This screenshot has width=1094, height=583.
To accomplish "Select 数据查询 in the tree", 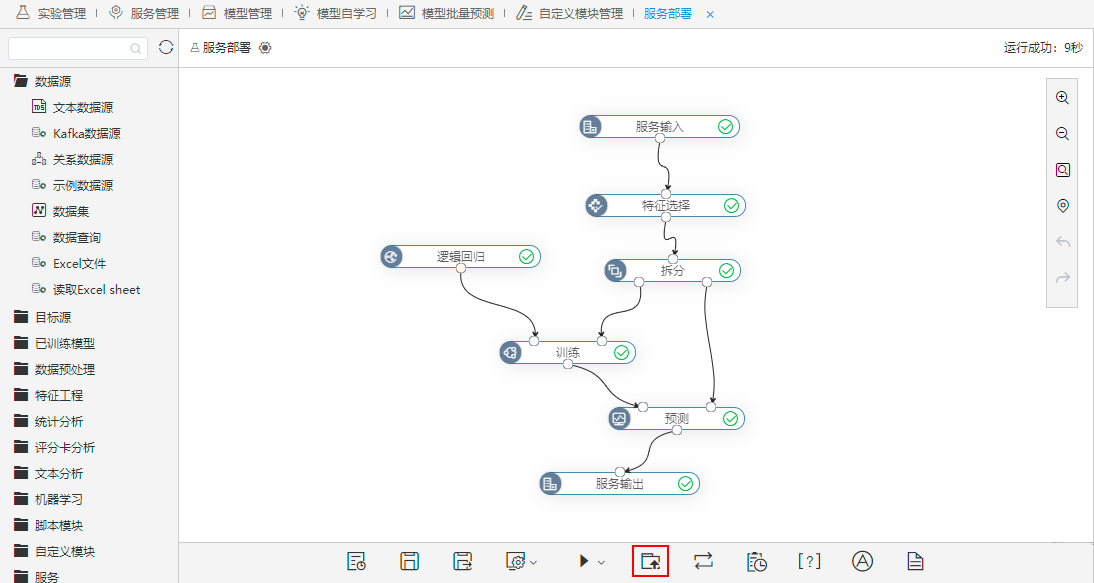I will (x=66, y=238).
